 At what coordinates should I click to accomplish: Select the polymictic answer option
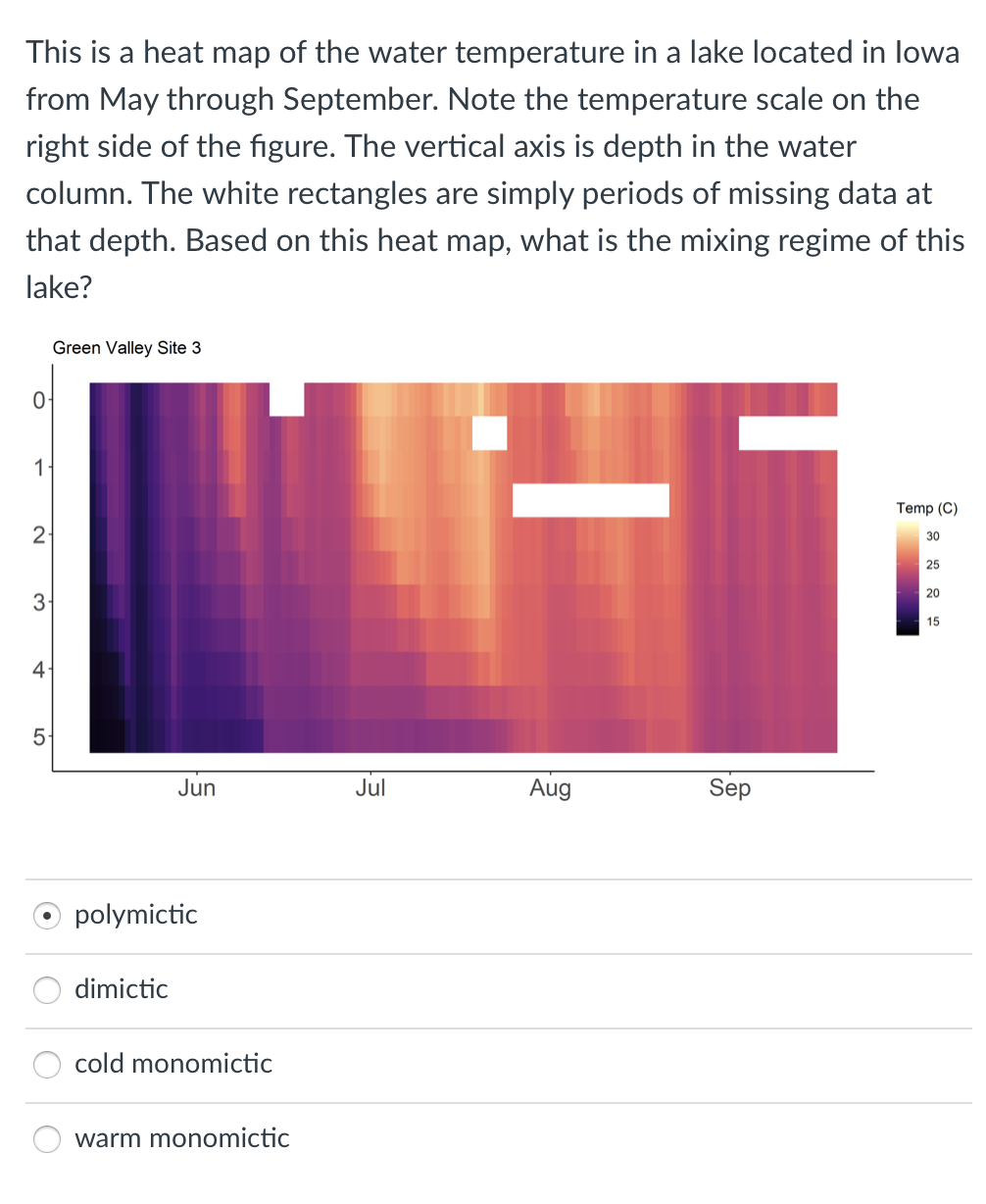coord(46,915)
